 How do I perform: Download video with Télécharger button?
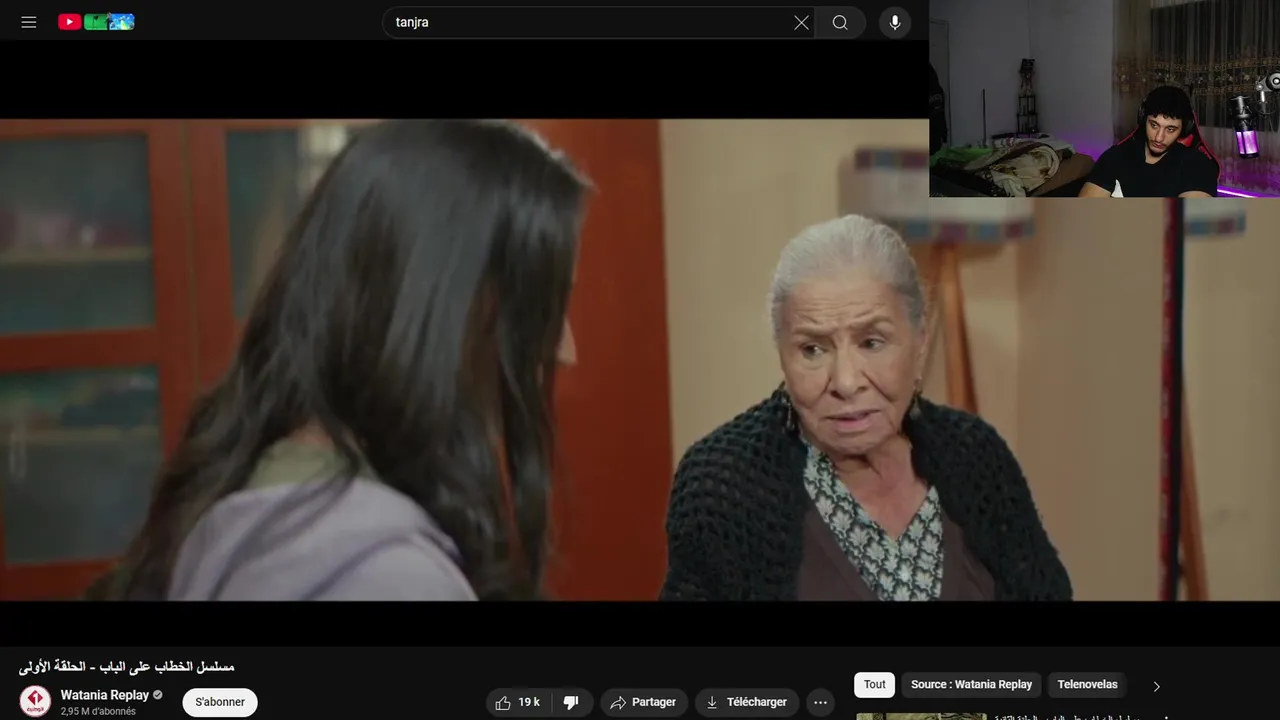click(x=747, y=702)
